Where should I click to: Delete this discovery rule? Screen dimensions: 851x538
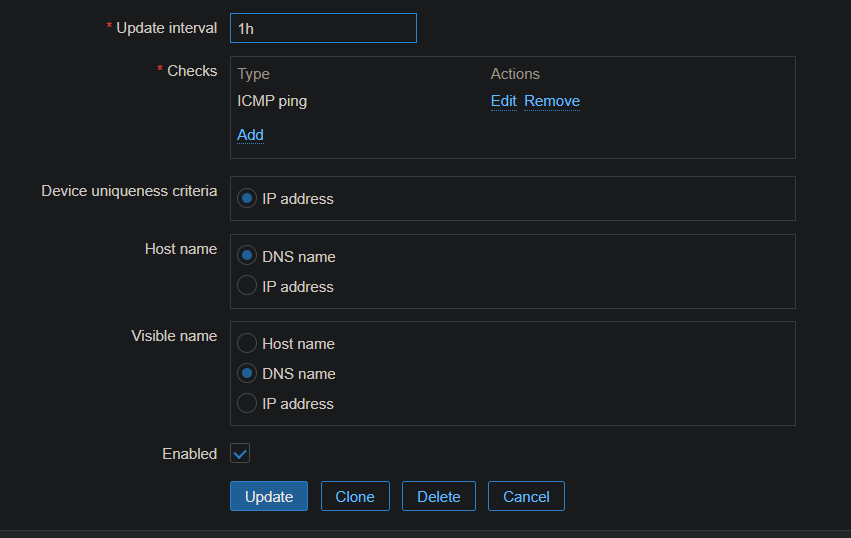438,497
